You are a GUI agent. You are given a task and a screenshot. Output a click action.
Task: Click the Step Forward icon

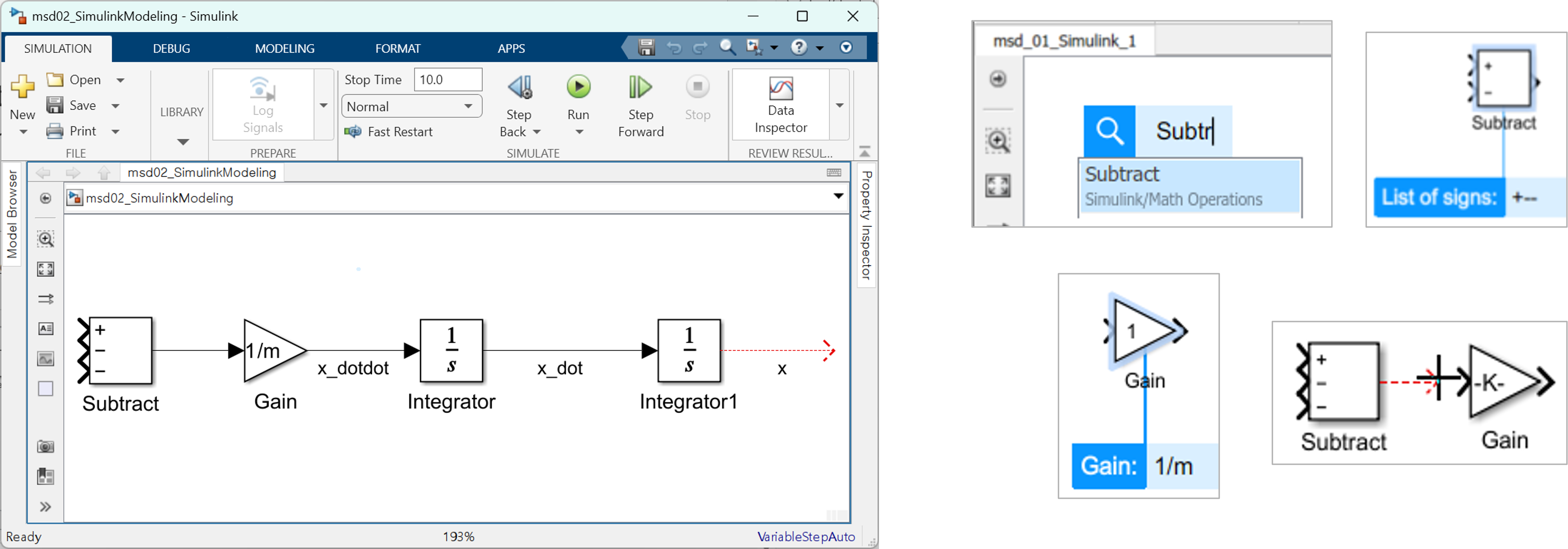[x=640, y=88]
